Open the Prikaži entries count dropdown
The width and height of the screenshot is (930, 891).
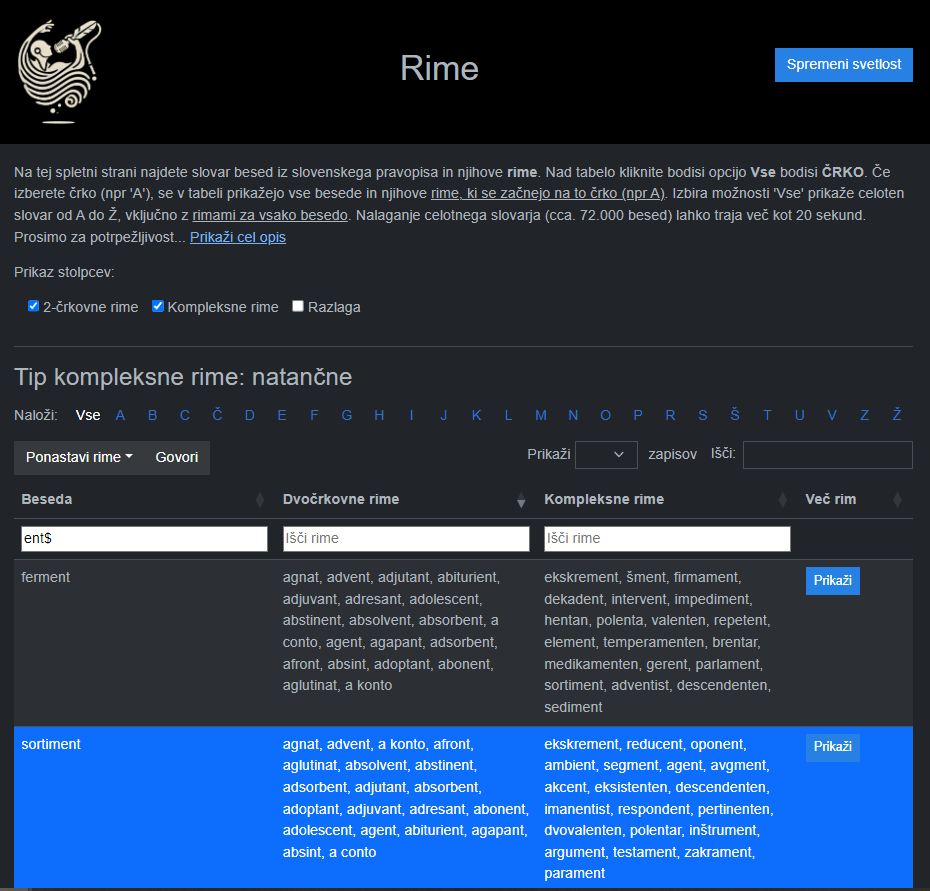click(x=607, y=455)
